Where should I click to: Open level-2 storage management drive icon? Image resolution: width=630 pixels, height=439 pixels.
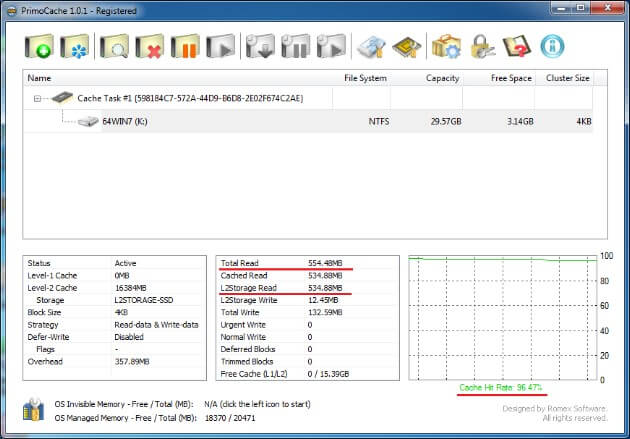click(371, 47)
